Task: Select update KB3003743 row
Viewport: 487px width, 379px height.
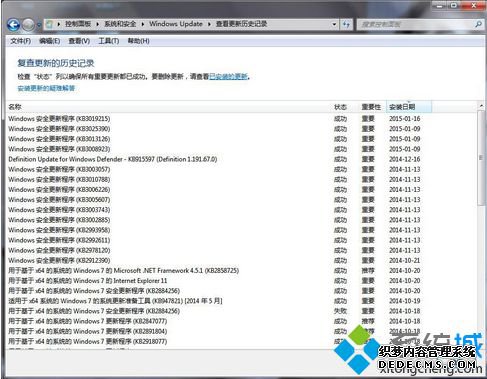Action: [241, 210]
